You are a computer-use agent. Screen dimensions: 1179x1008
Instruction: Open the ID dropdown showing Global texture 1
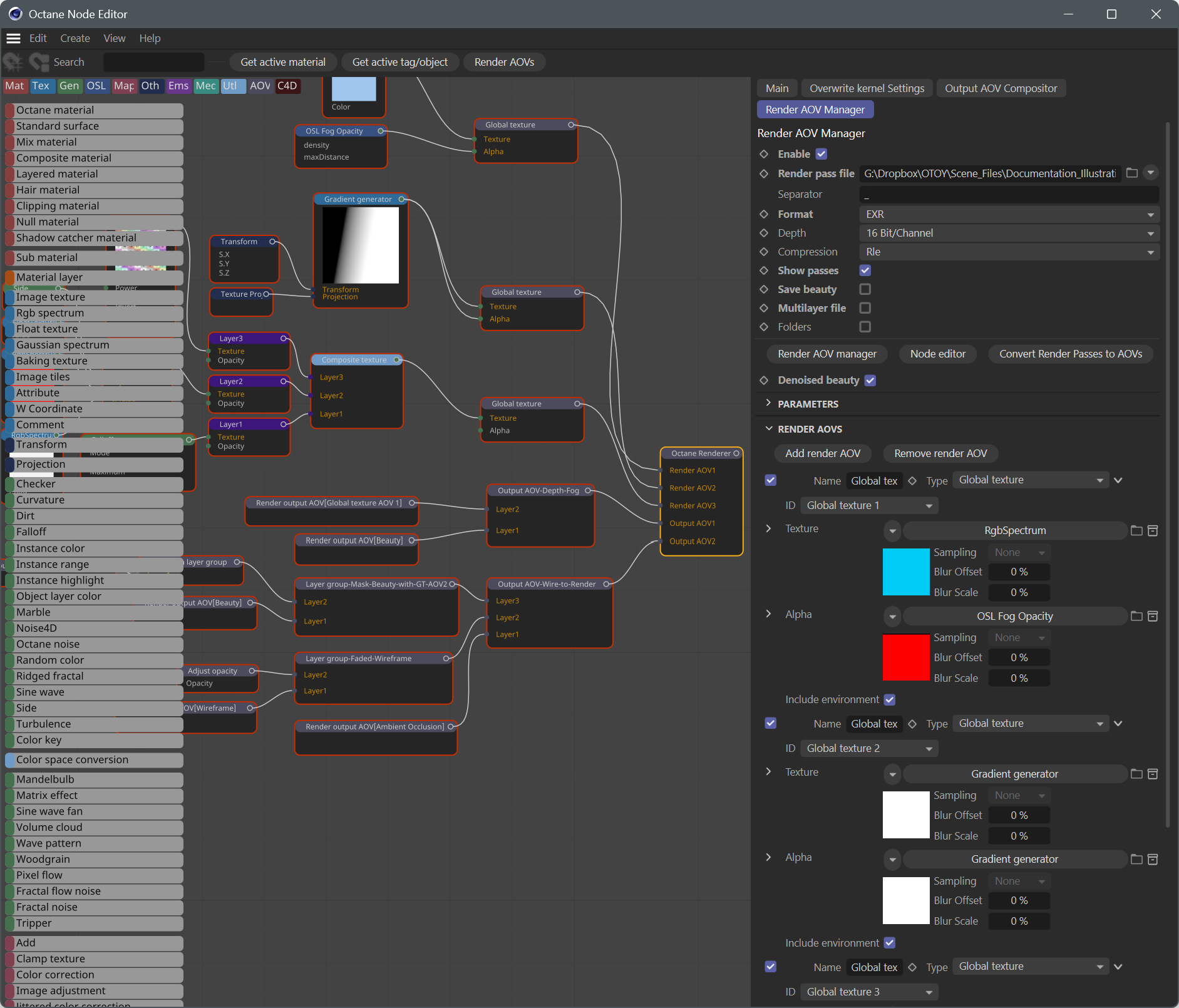(868, 505)
